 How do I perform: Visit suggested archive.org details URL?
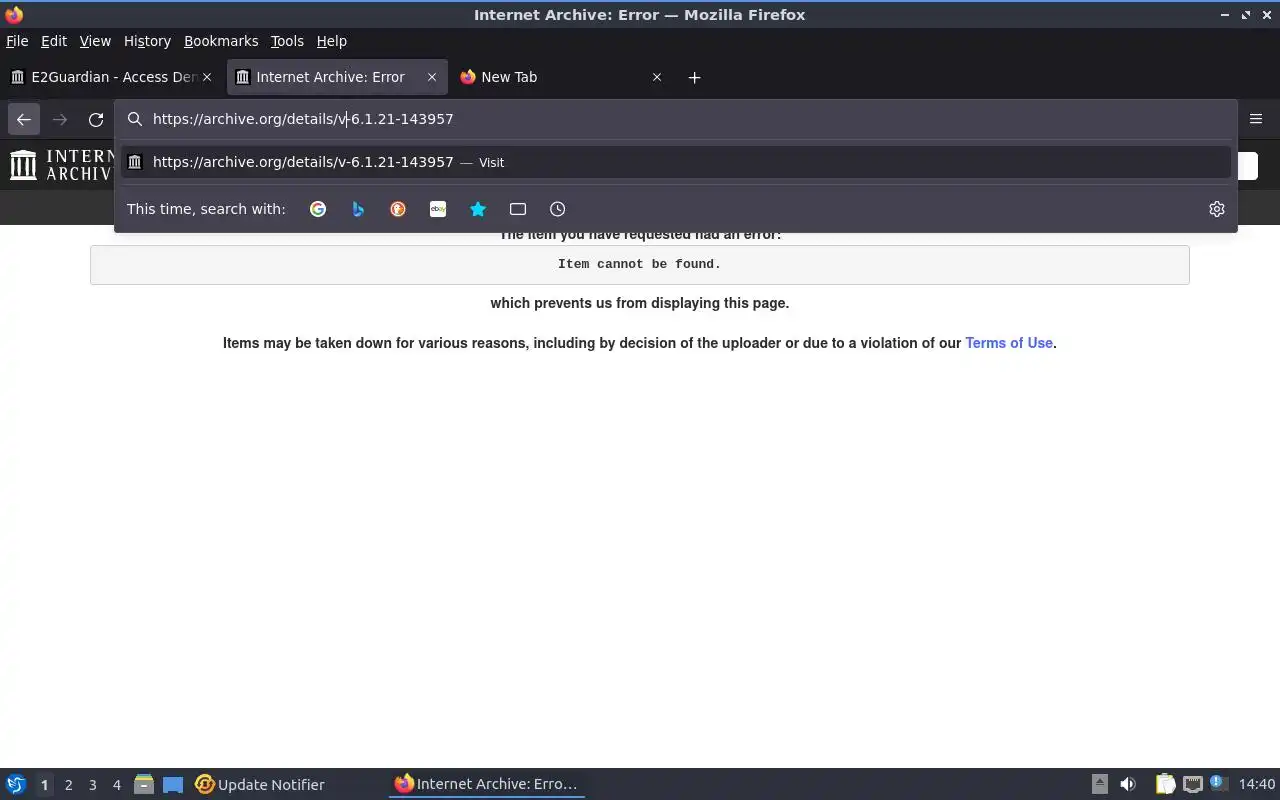click(676, 162)
